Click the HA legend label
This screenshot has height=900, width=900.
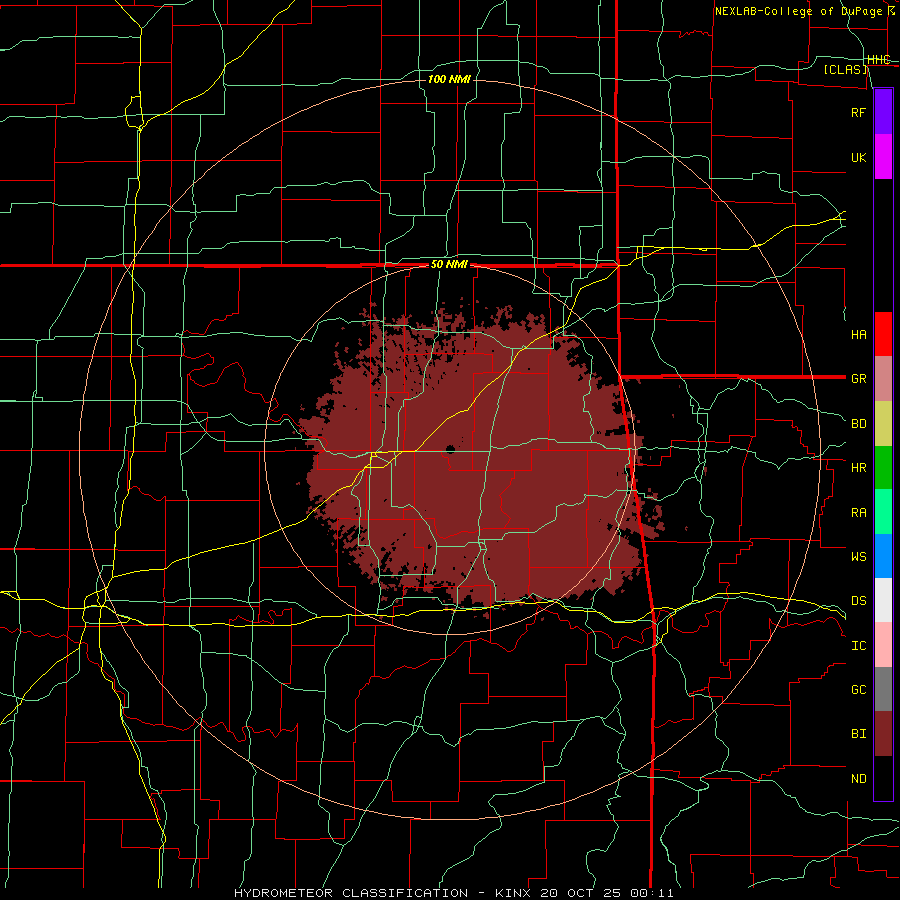pos(858,334)
